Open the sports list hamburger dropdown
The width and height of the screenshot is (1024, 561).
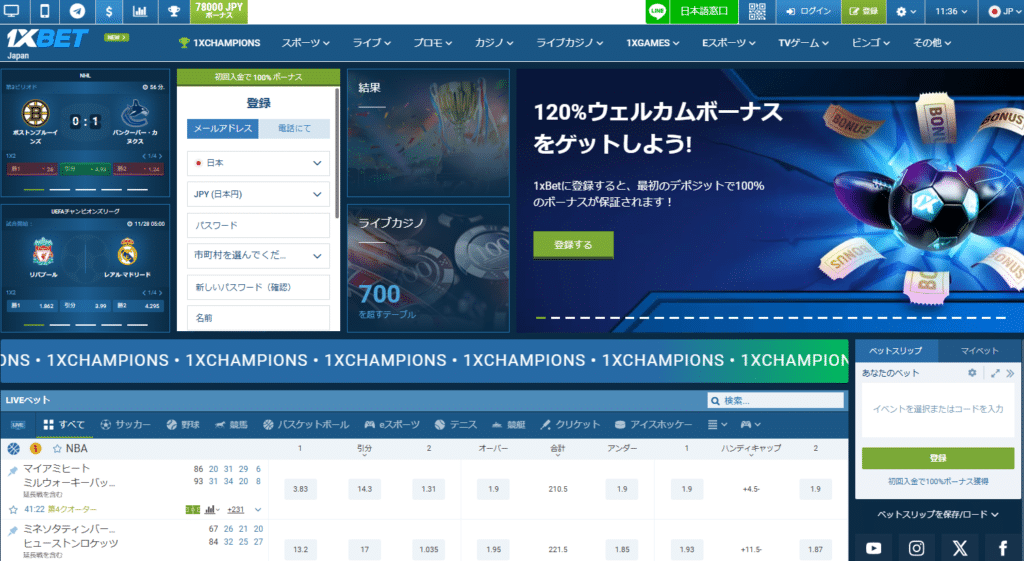pyautogui.click(x=717, y=425)
